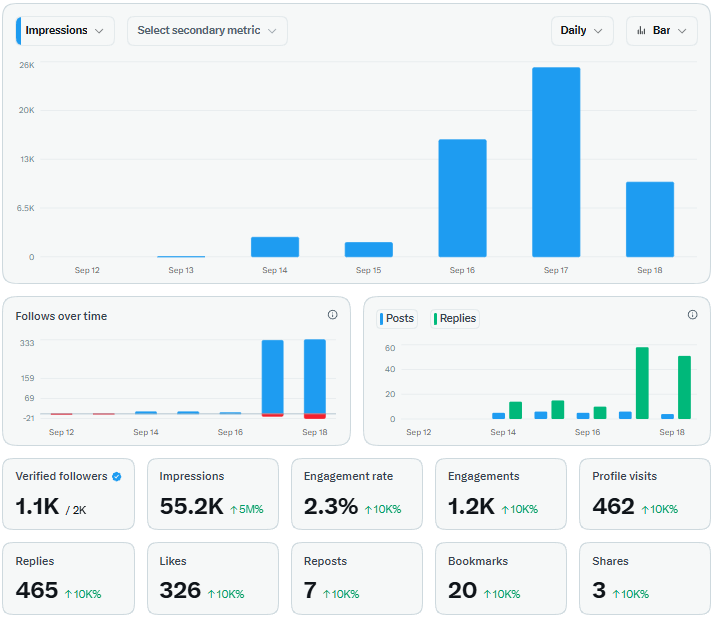717x620 pixels.
Task: Open the Impressions 55.2K card
Action: (213, 494)
